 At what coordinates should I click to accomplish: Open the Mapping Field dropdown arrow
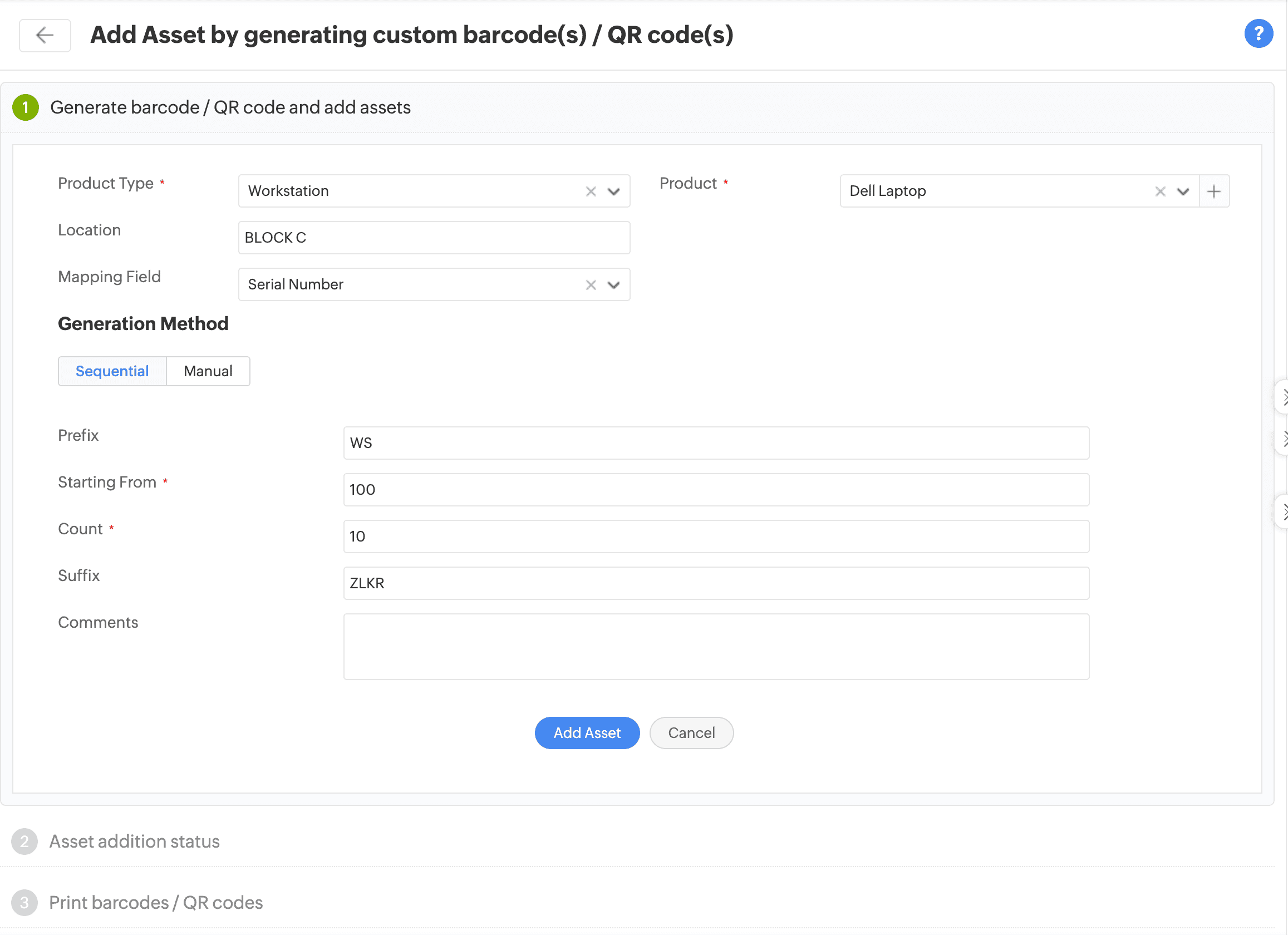tap(613, 284)
